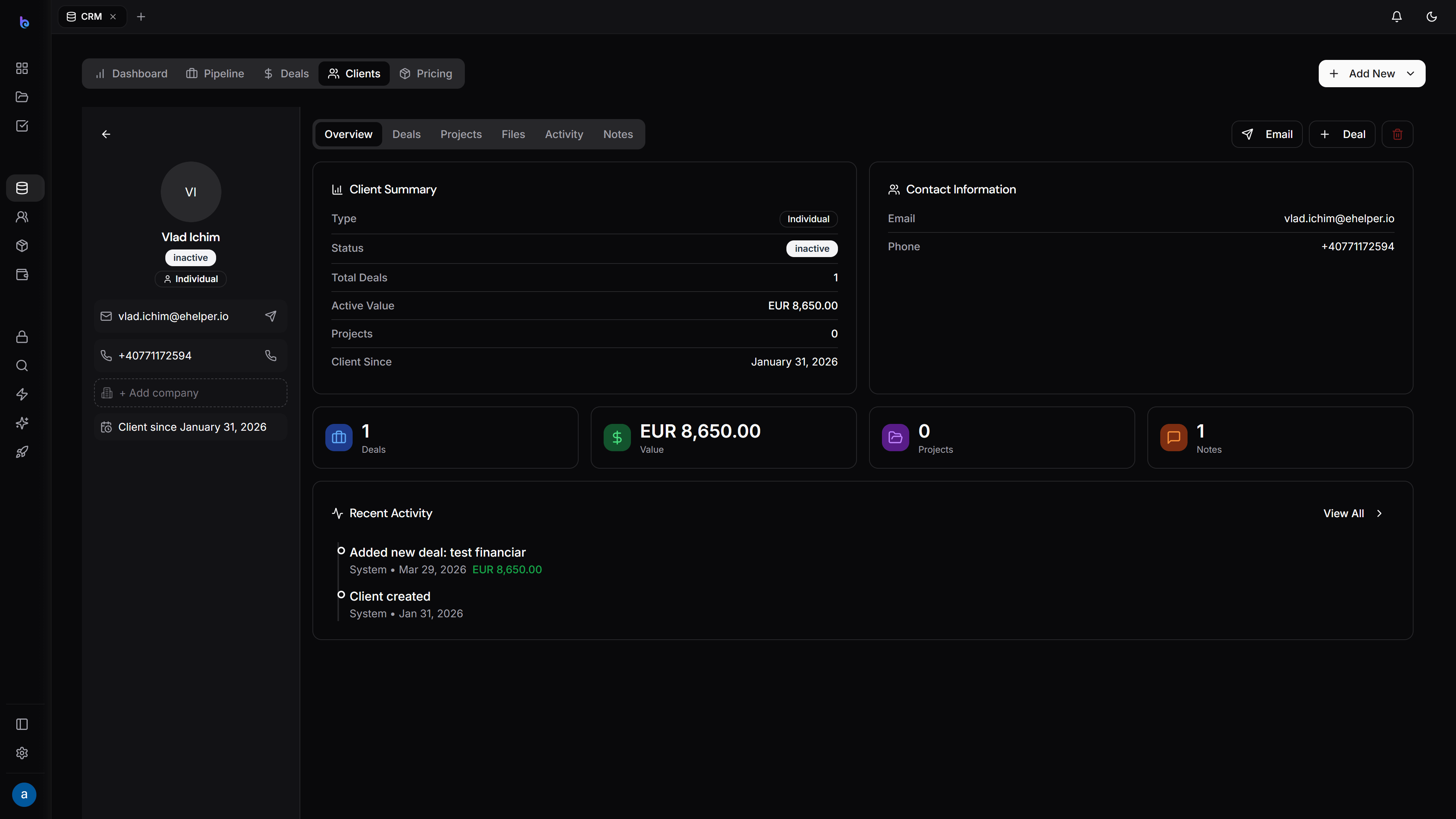Viewport: 1456px width, 819px height.
Task: Delete client with red trash icon
Action: coord(1398,134)
